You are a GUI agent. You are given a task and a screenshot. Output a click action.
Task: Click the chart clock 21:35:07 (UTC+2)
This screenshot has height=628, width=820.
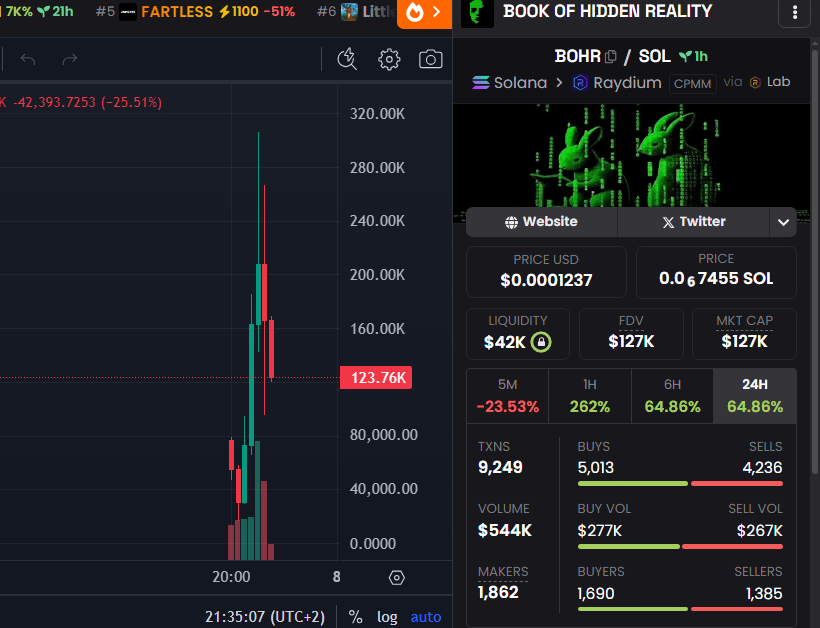(265, 617)
